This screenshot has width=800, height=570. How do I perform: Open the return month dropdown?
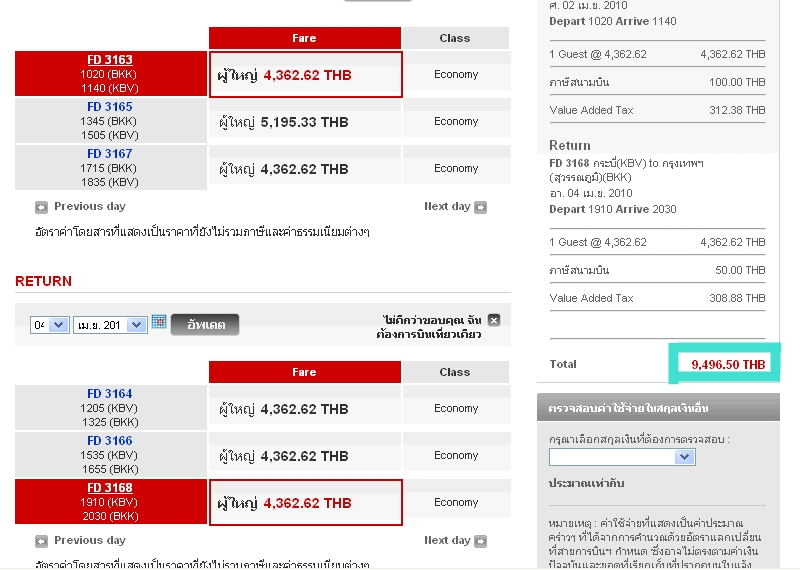[x=110, y=325]
